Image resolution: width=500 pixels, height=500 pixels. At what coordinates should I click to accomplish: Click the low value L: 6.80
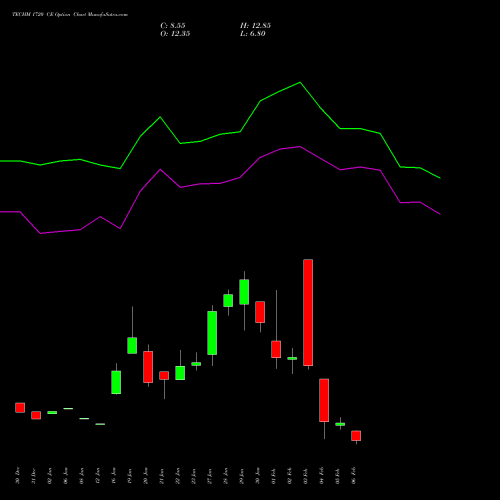coord(253,34)
